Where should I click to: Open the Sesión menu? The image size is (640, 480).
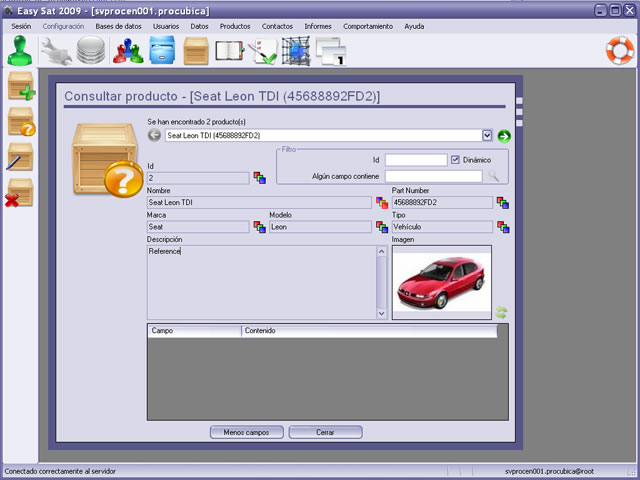point(21,26)
